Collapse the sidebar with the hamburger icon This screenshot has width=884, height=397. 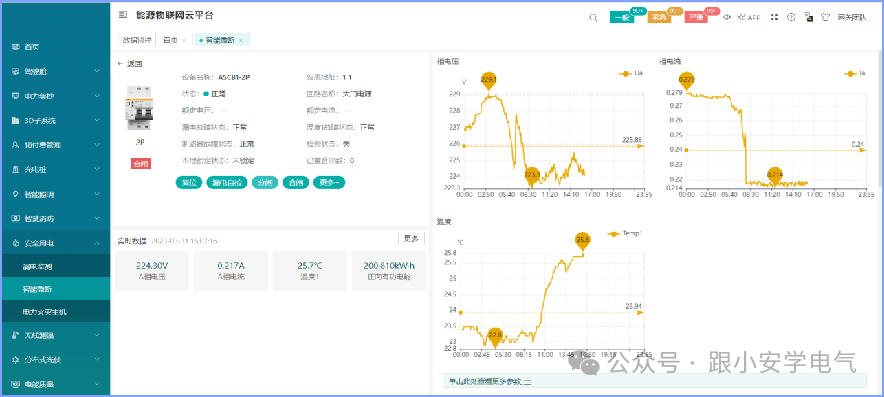123,15
